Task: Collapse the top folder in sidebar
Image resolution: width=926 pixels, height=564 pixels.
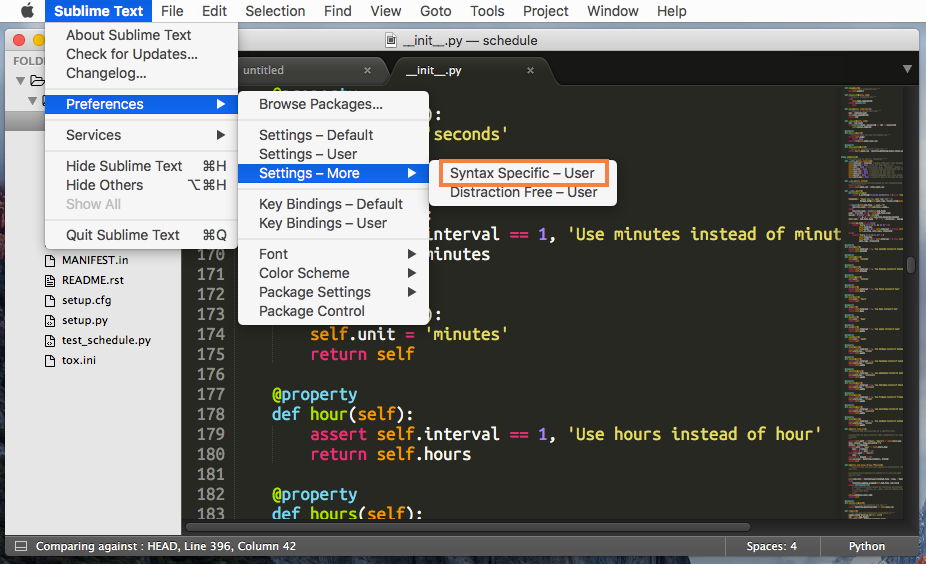Action: pyautogui.click(x=21, y=80)
